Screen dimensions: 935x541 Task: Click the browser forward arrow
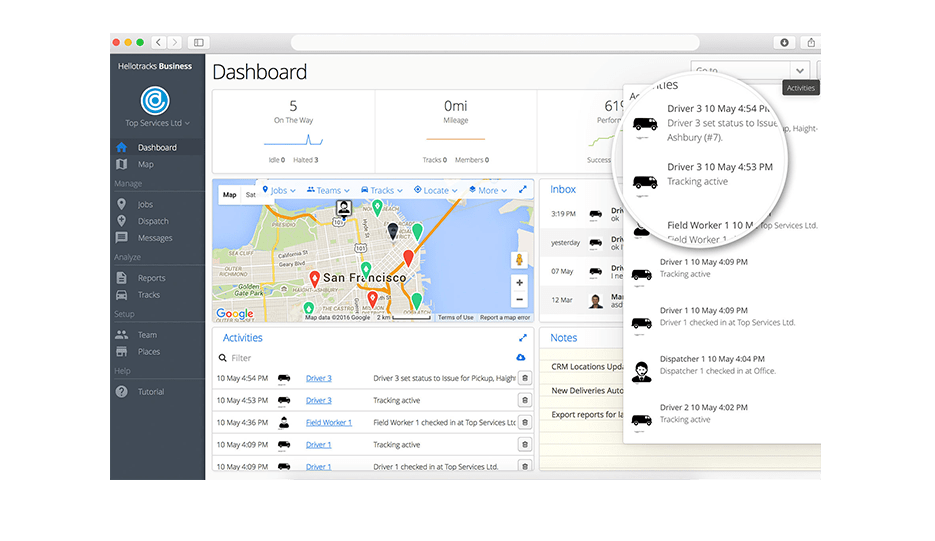pos(174,42)
